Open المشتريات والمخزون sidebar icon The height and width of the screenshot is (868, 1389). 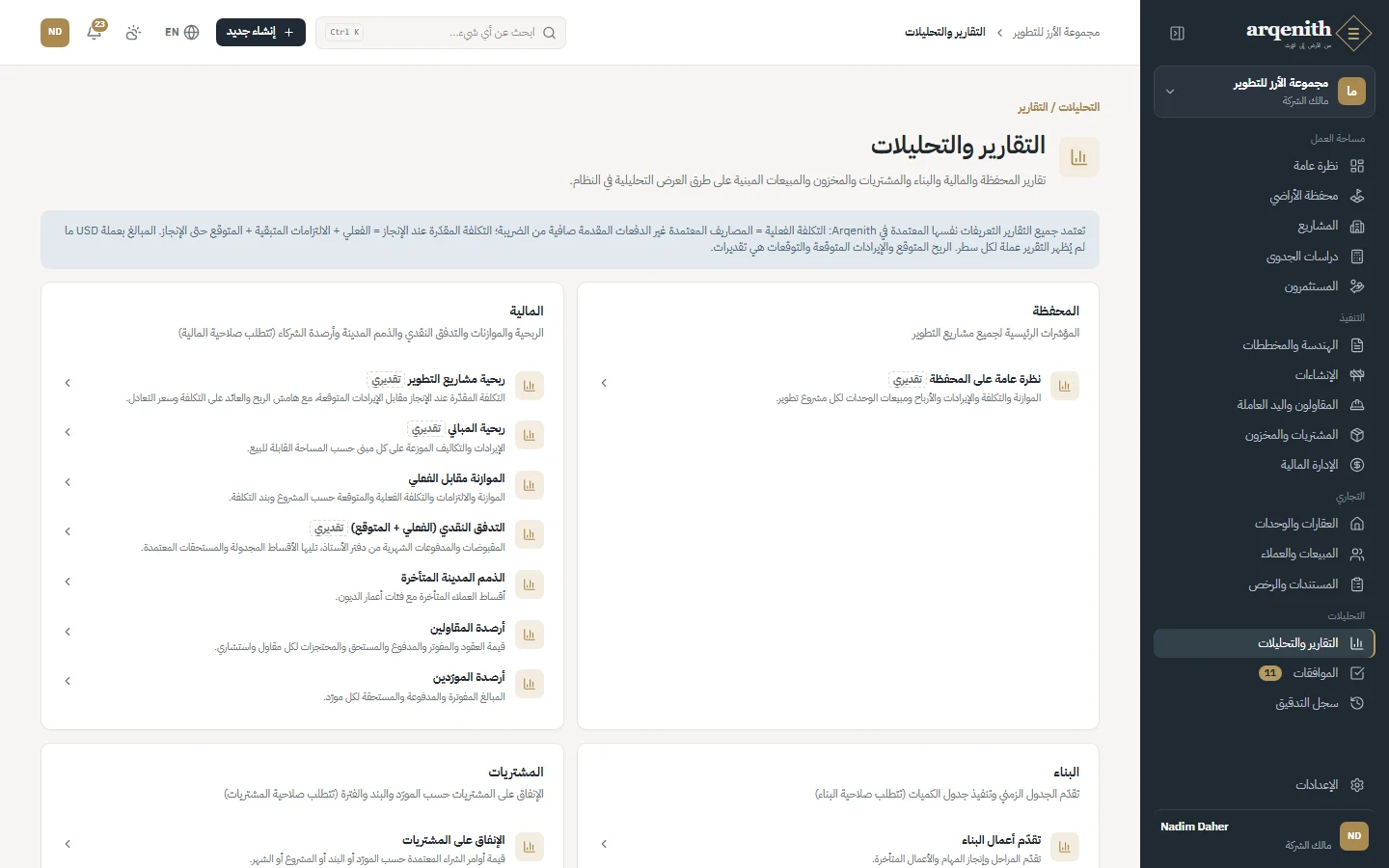click(x=1357, y=435)
